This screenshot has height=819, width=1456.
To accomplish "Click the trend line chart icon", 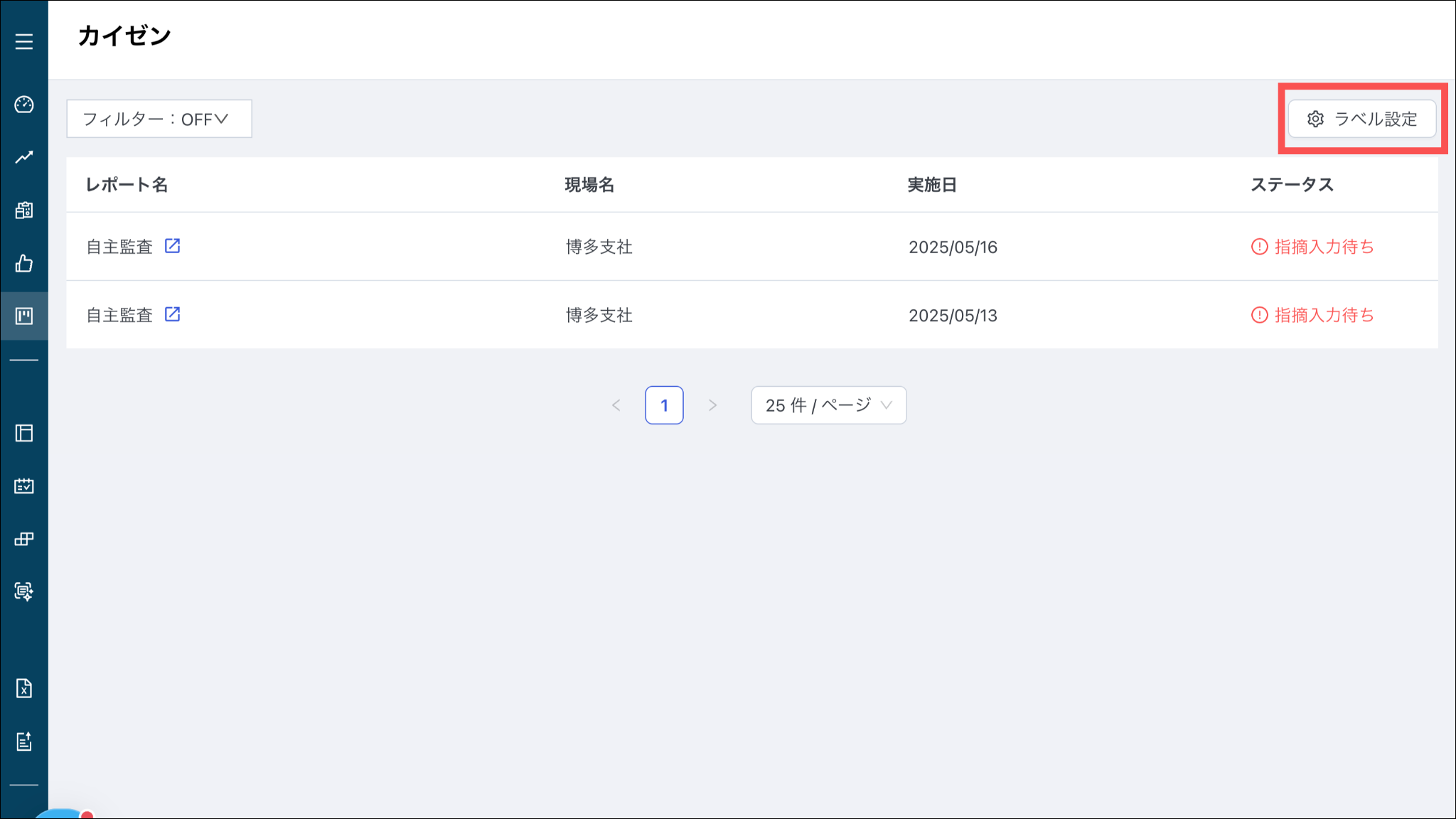I will 24,157.
